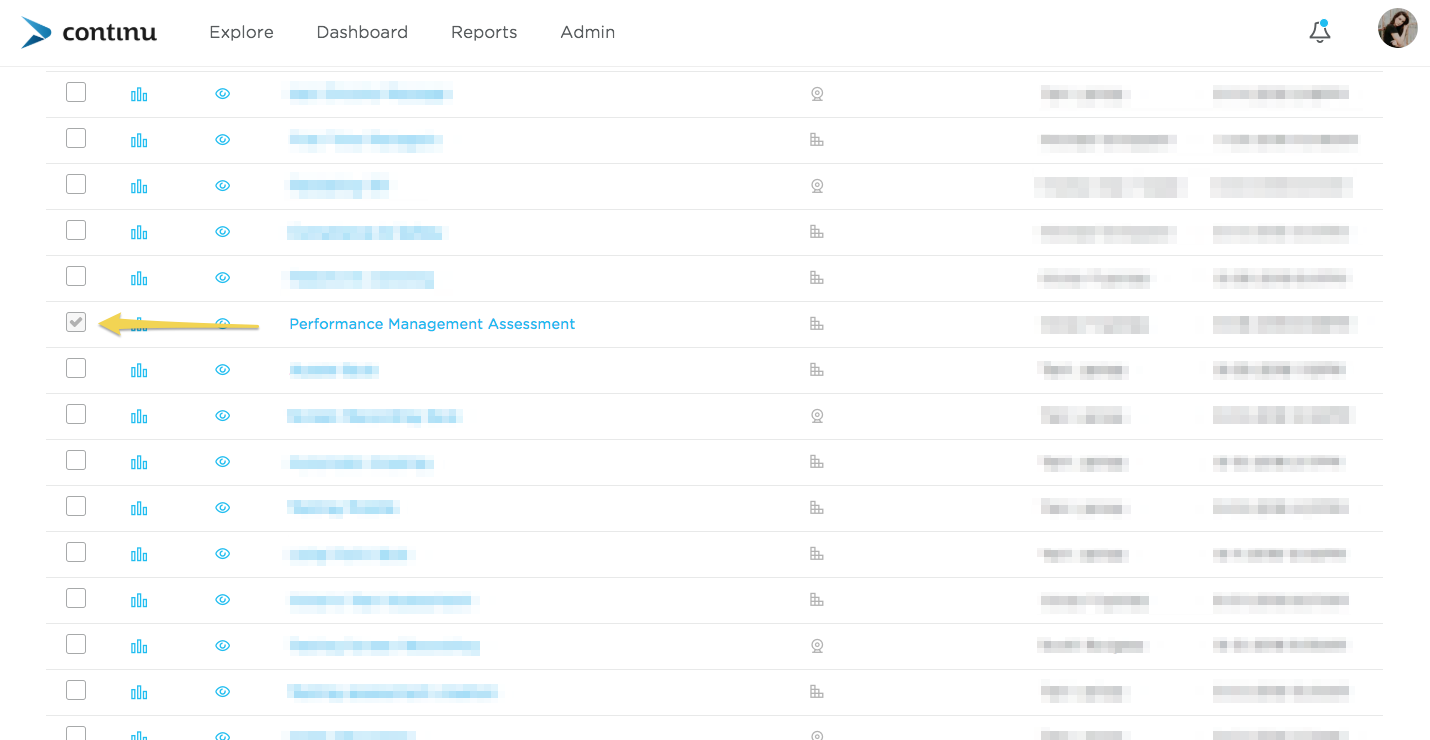1430x740 pixels.
Task: Click eye icon in row directly below Performance Management Assessment
Action: click(x=223, y=370)
